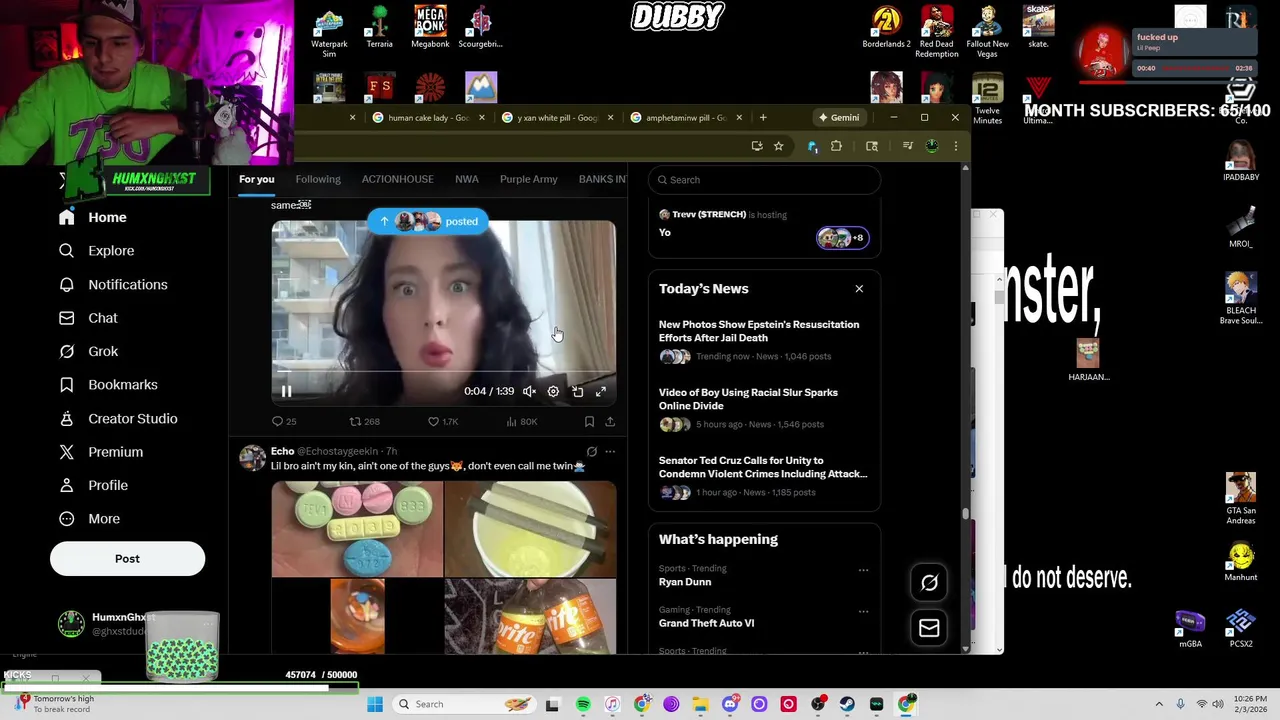Open the GTA San Andreas desktop shortcut
Screen dimensions: 1280x720
pyautogui.click(x=1241, y=498)
